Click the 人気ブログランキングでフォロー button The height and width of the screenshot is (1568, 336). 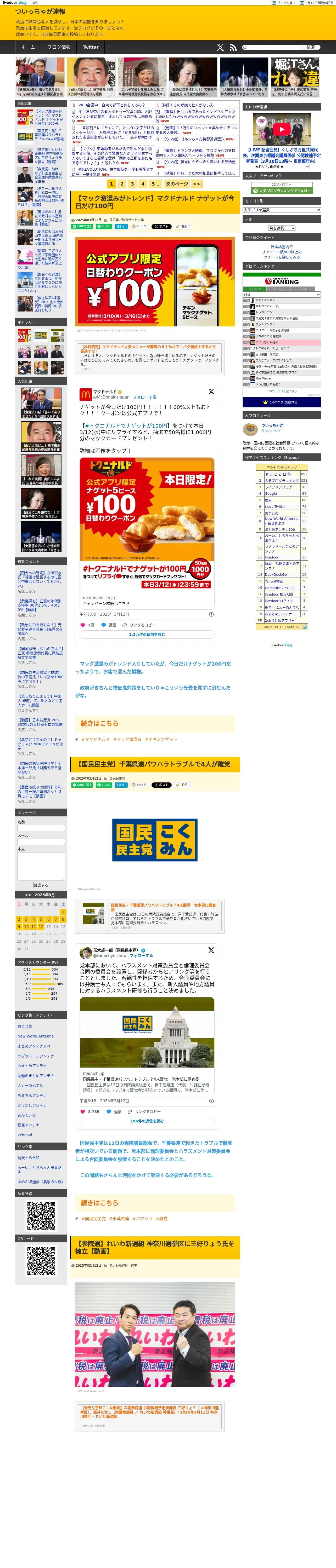(282, 191)
